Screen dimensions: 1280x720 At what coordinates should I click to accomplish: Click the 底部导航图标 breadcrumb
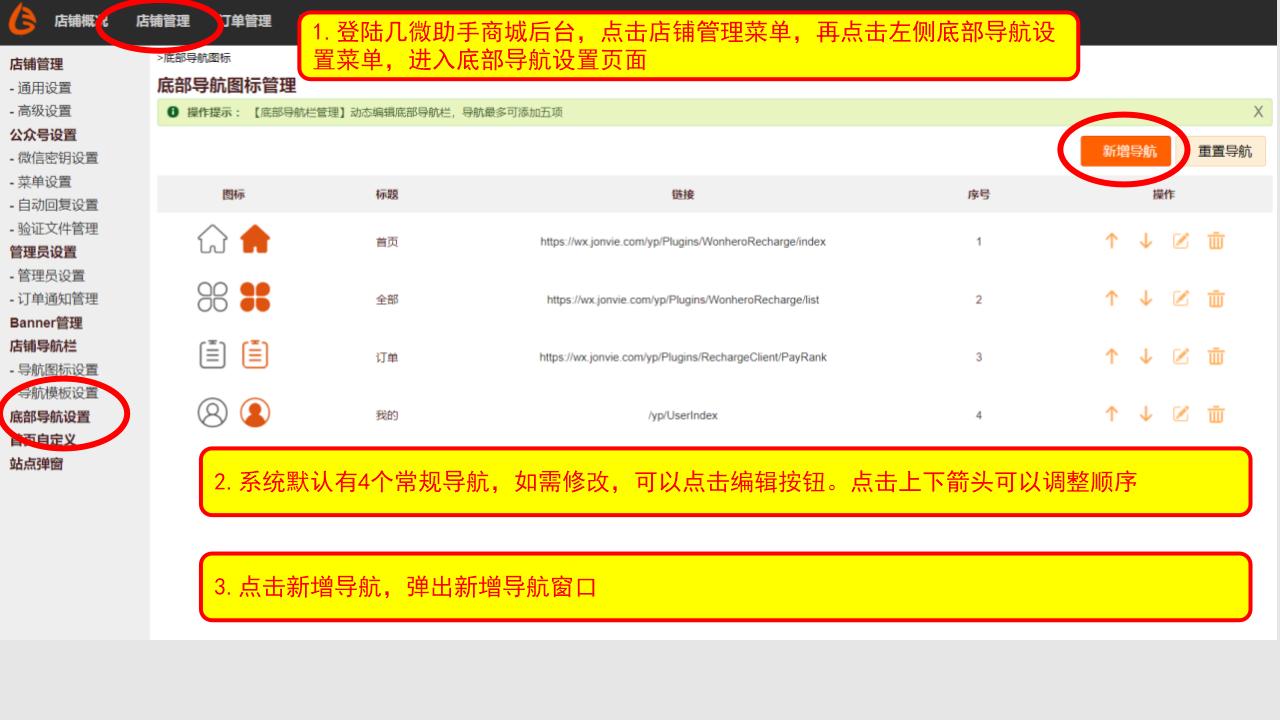198,58
